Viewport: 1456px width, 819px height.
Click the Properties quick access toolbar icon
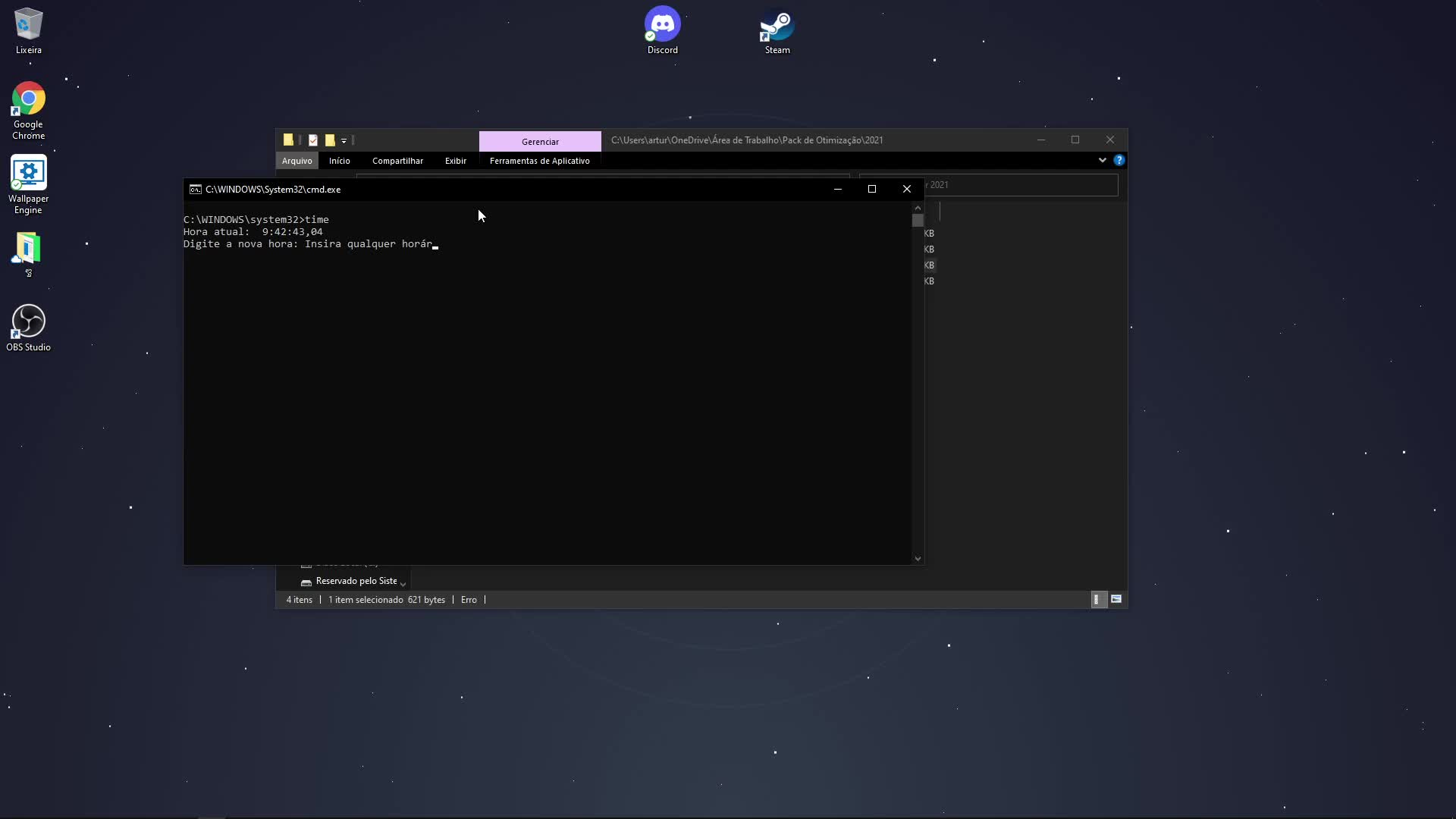click(x=313, y=140)
